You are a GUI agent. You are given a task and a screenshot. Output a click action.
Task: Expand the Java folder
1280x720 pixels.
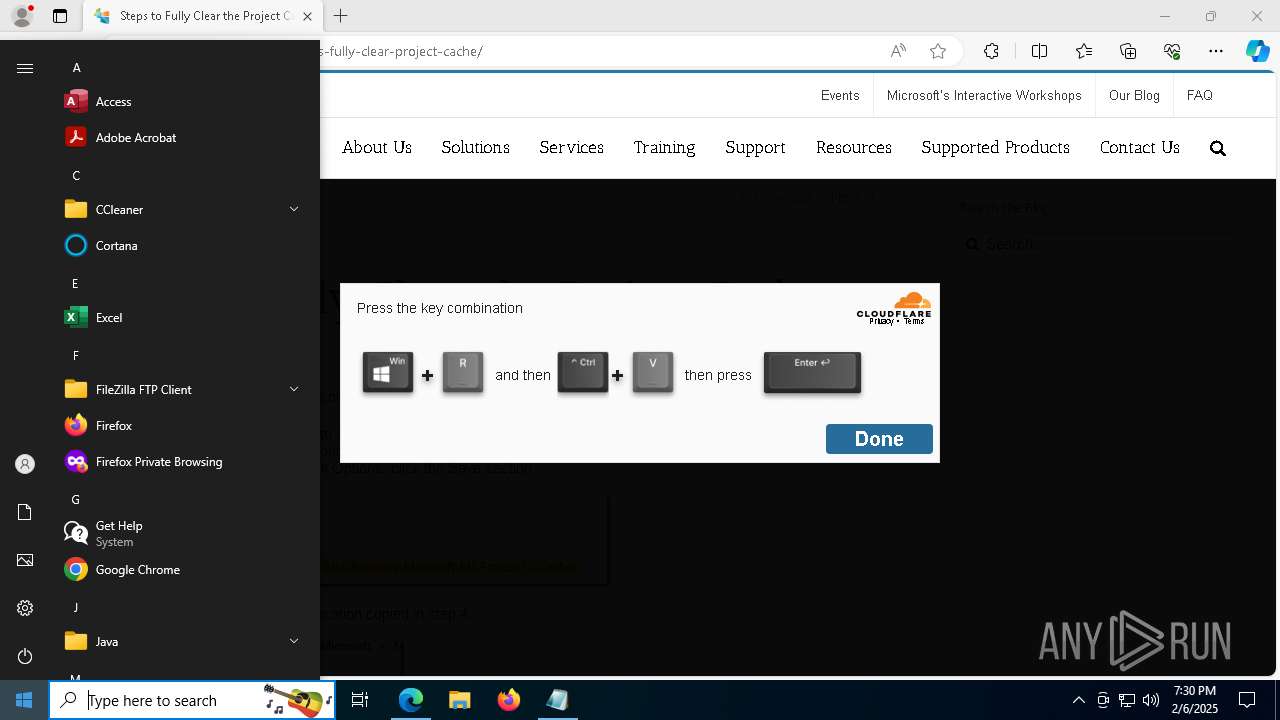pyautogui.click(x=180, y=642)
